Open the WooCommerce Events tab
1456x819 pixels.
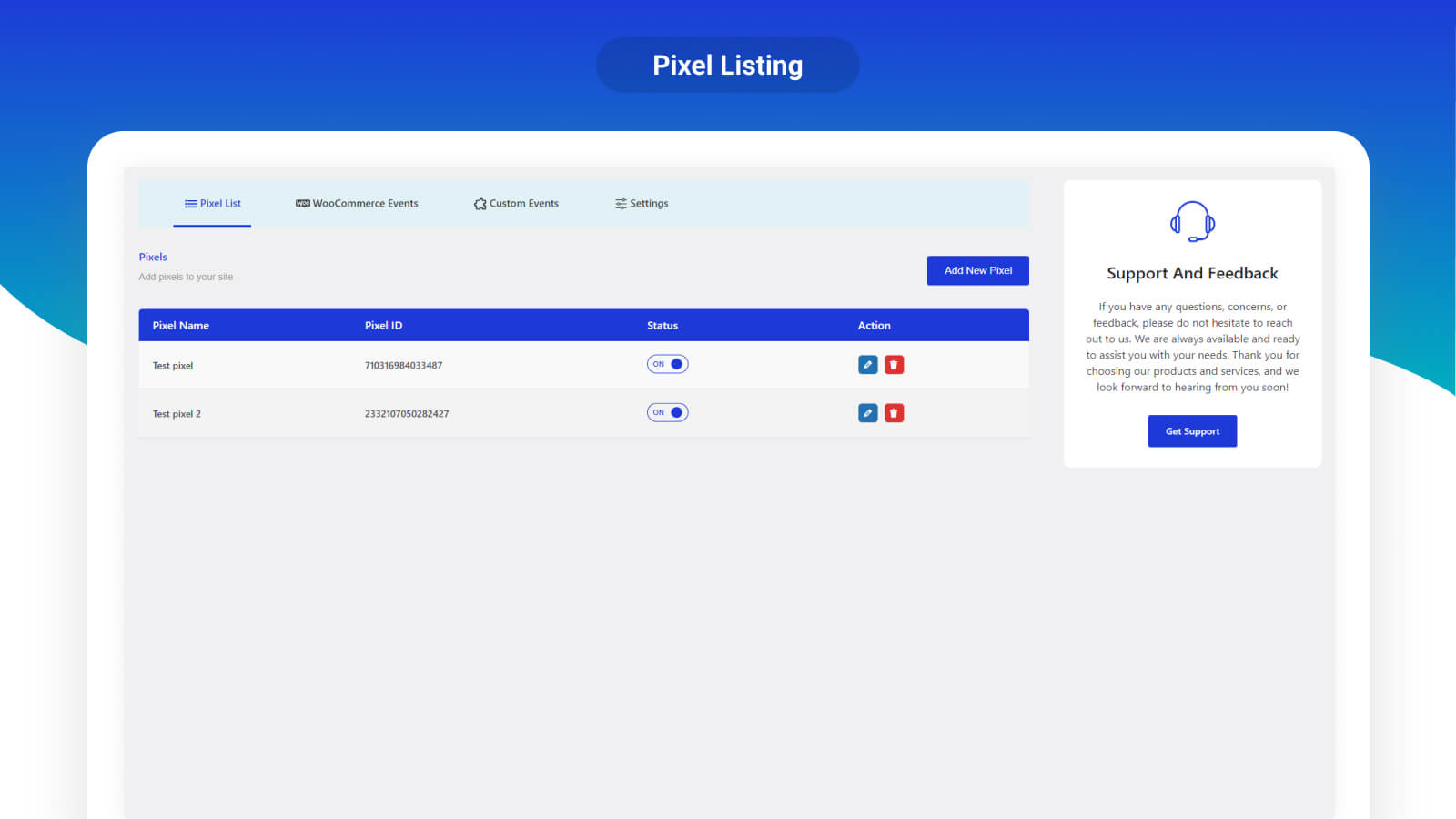(x=357, y=204)
